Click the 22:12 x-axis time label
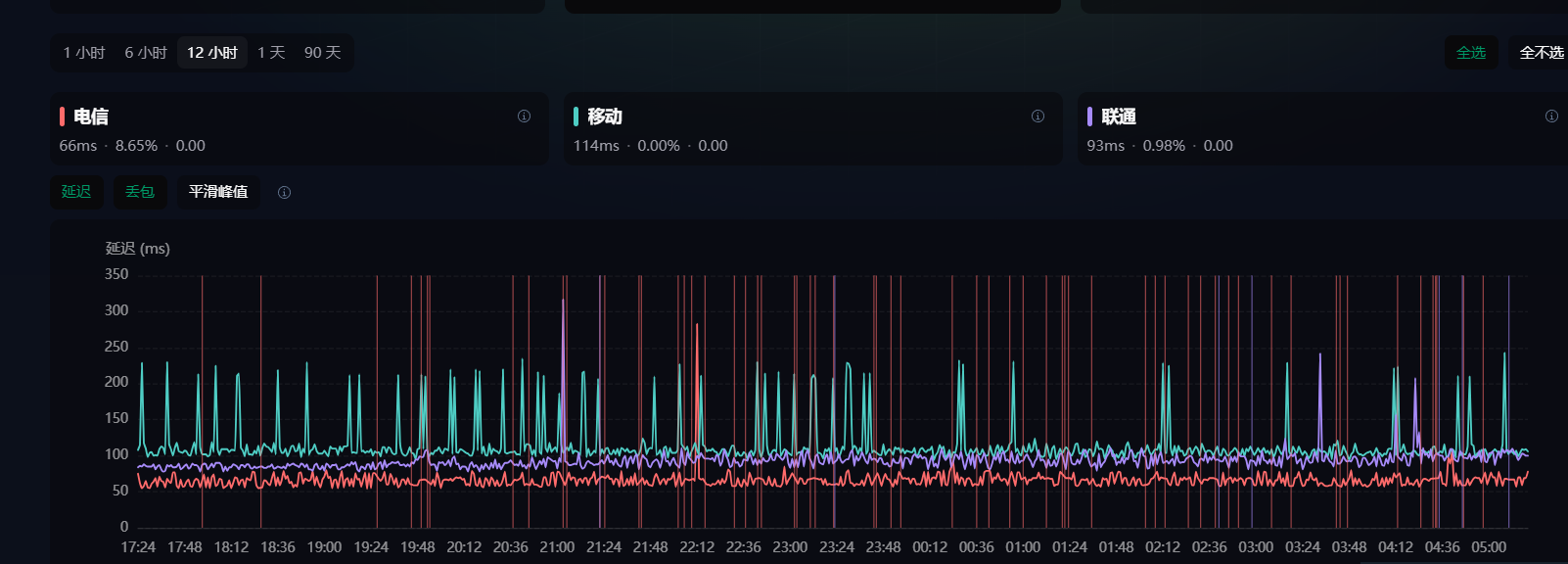Viewport: 1568px width, 564px height. [697, 547]
